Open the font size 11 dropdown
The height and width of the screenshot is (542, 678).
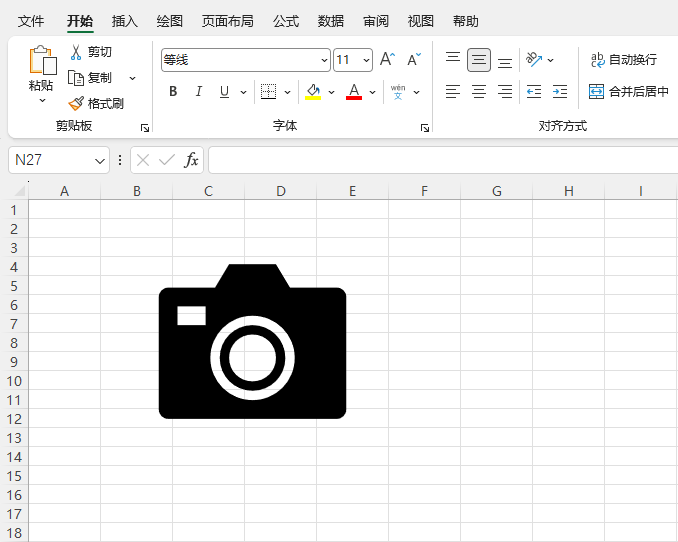click(x=366, y=60)
